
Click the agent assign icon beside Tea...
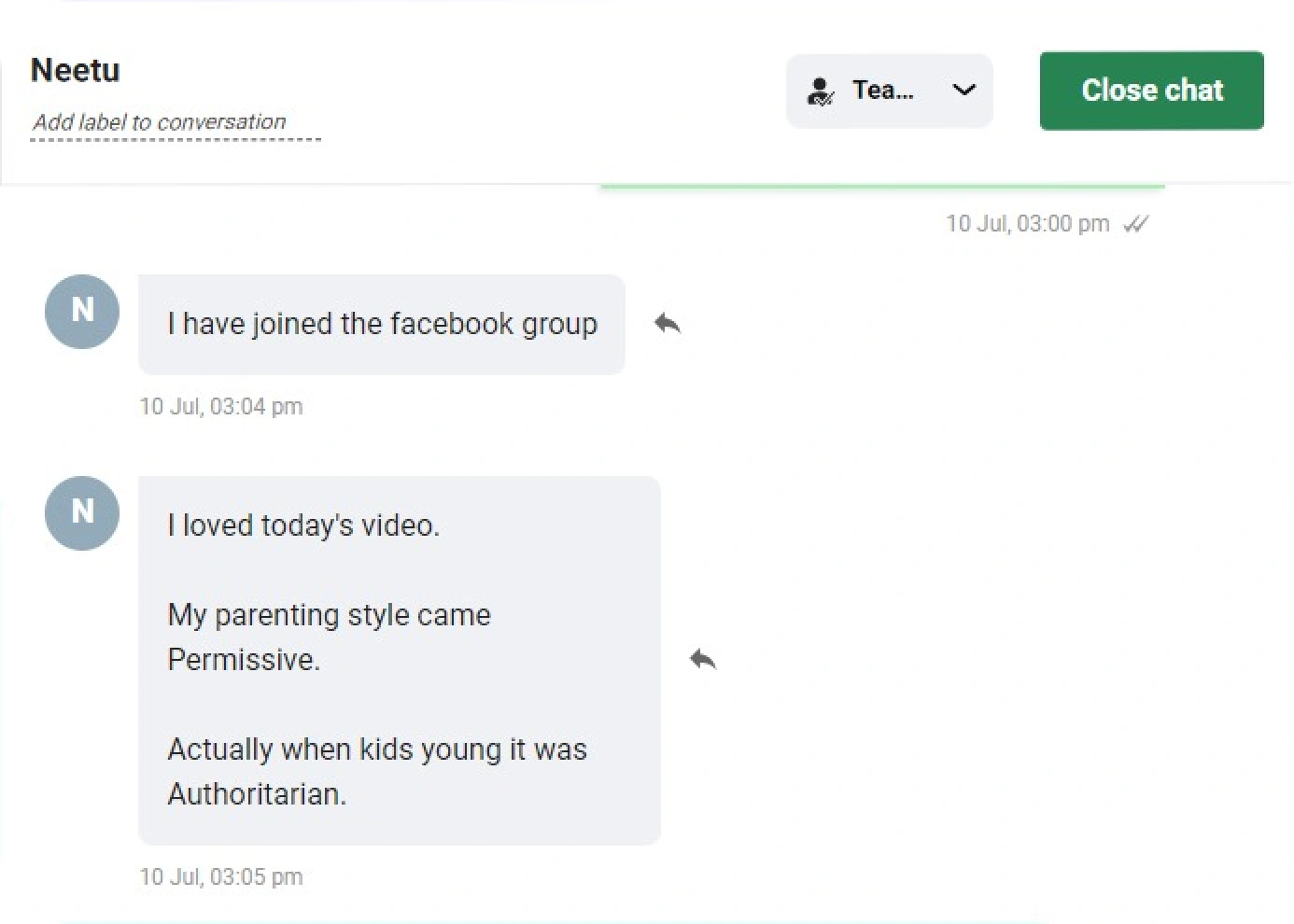tap(821, 91)
